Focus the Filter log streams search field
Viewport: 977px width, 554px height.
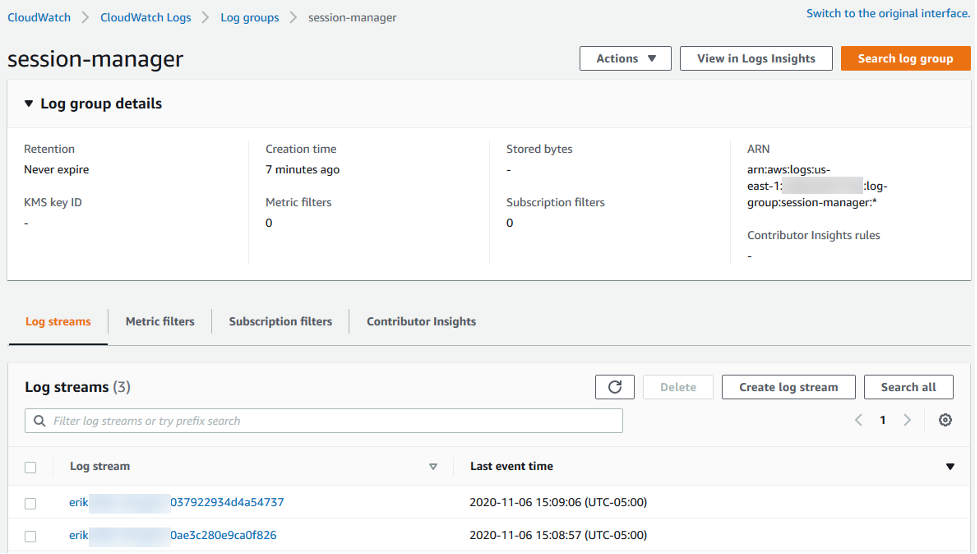coord(323,421)
